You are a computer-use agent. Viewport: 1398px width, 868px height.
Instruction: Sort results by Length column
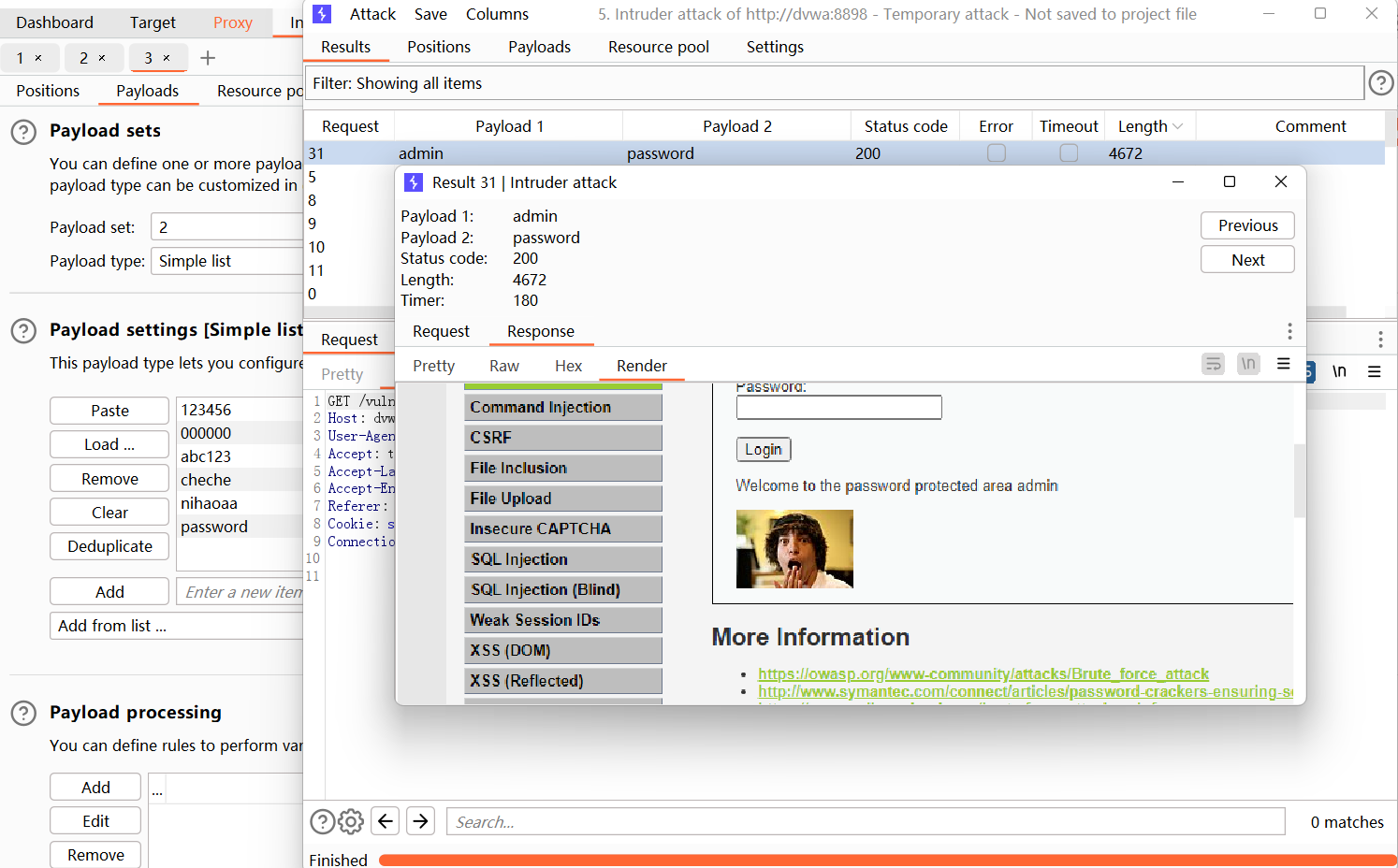(x=1150, y=126)
